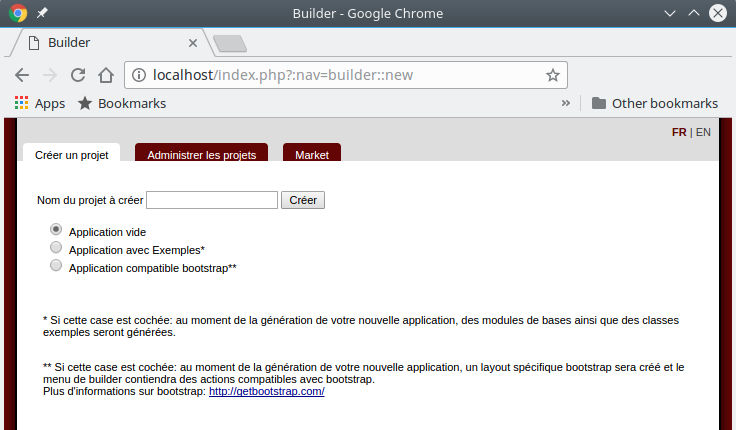Select Application avec Exemples radio button
Viewport: 736px width, 430px height.
[56, 248]
